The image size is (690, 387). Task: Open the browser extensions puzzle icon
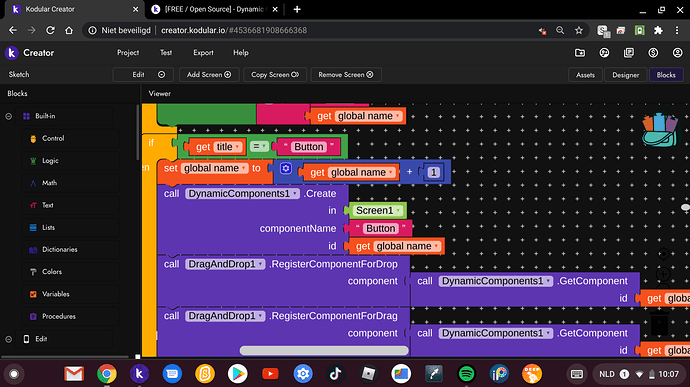(x=658, y=30)
